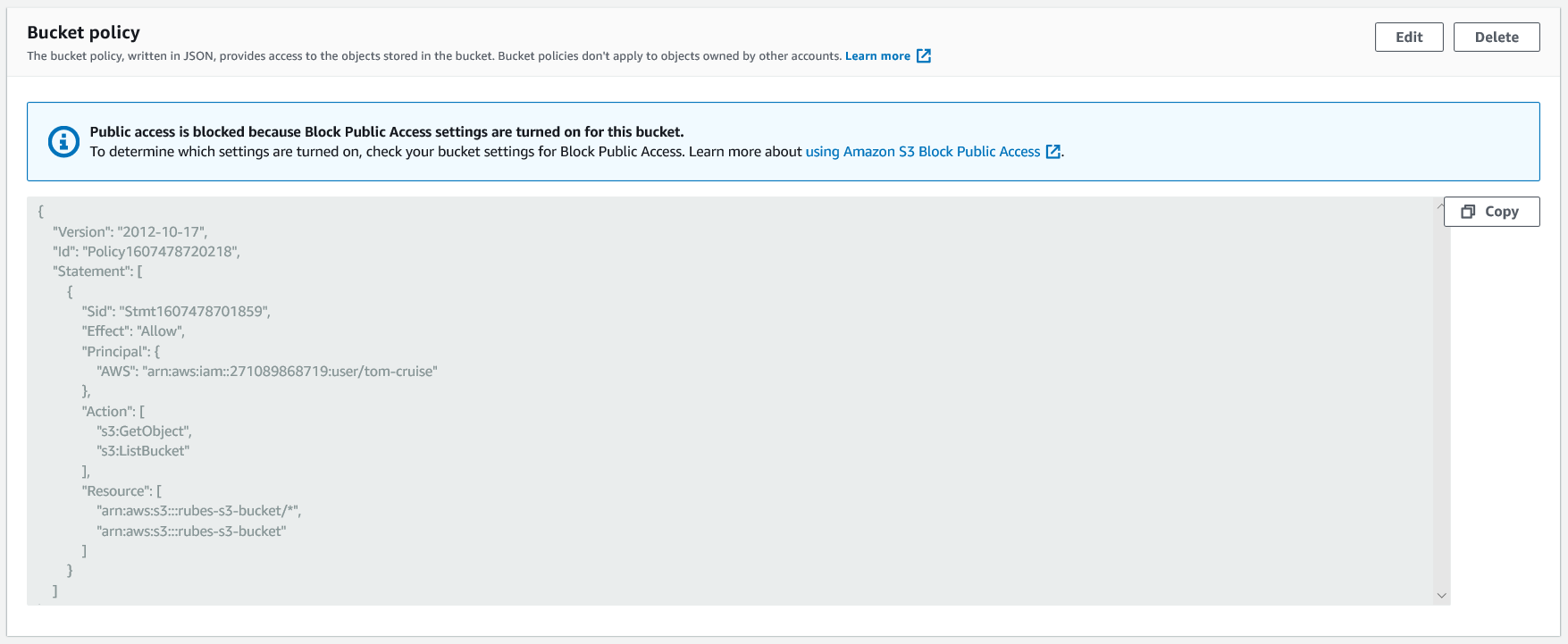
Task: Click the Edit bucket policy button
Action: 1408,37
